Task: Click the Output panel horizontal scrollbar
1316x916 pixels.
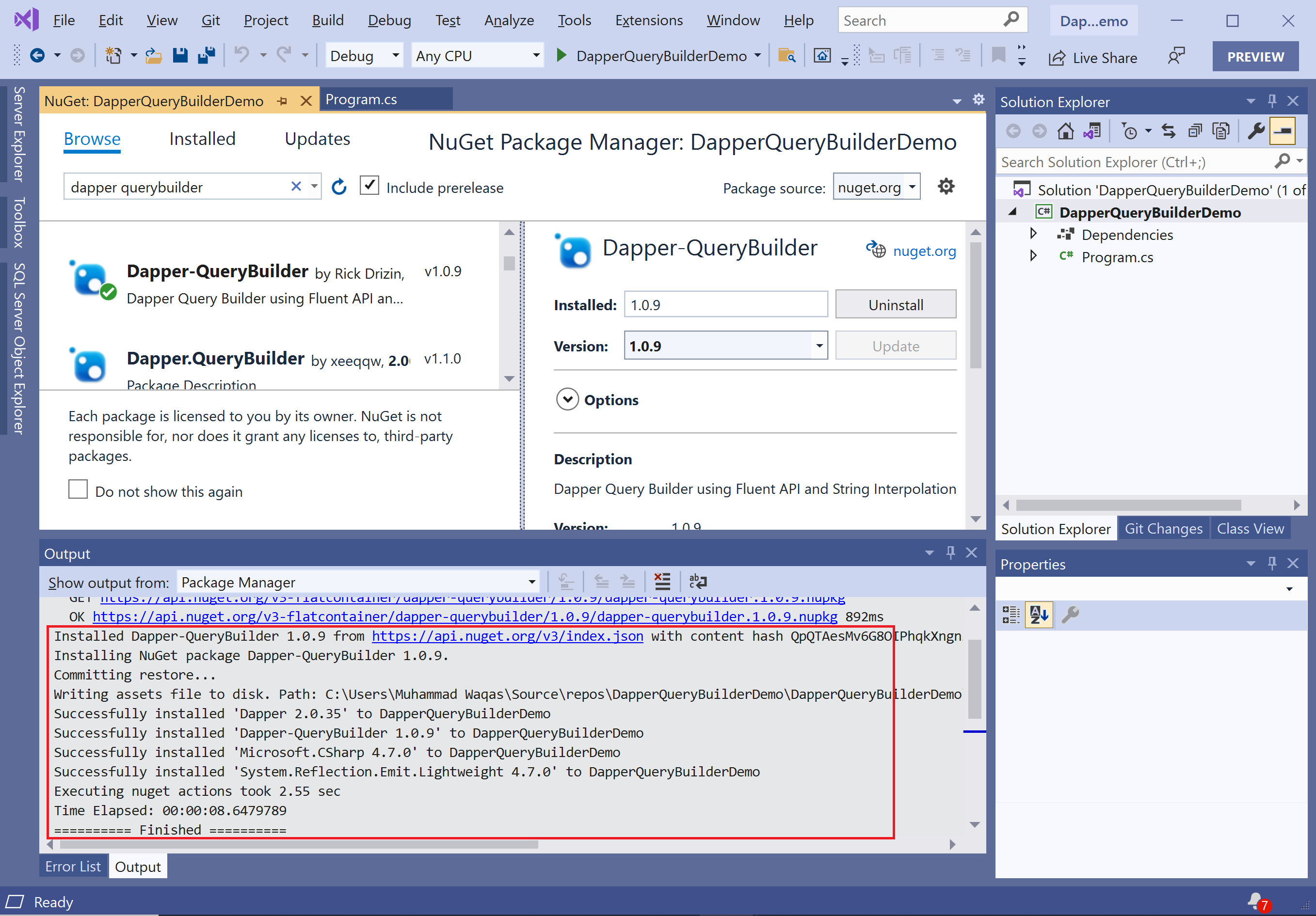Action: pyautogui.click(x=298, y=844)
